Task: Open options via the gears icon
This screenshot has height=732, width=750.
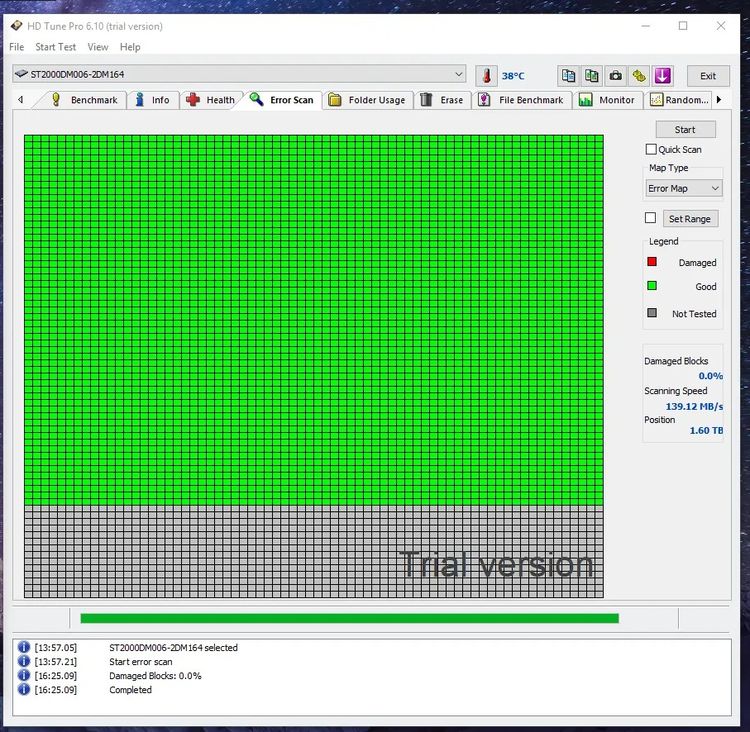Action: click(639, 76)
